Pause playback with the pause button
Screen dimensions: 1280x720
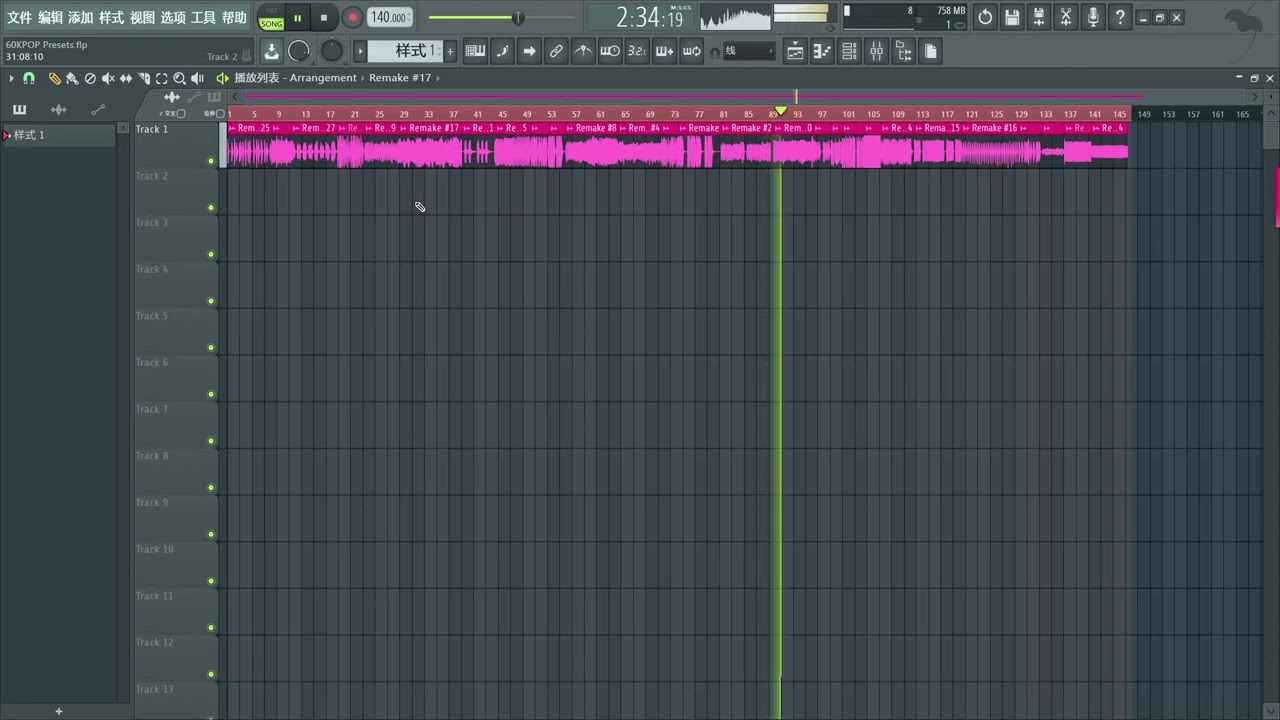[x=297, y=17]
